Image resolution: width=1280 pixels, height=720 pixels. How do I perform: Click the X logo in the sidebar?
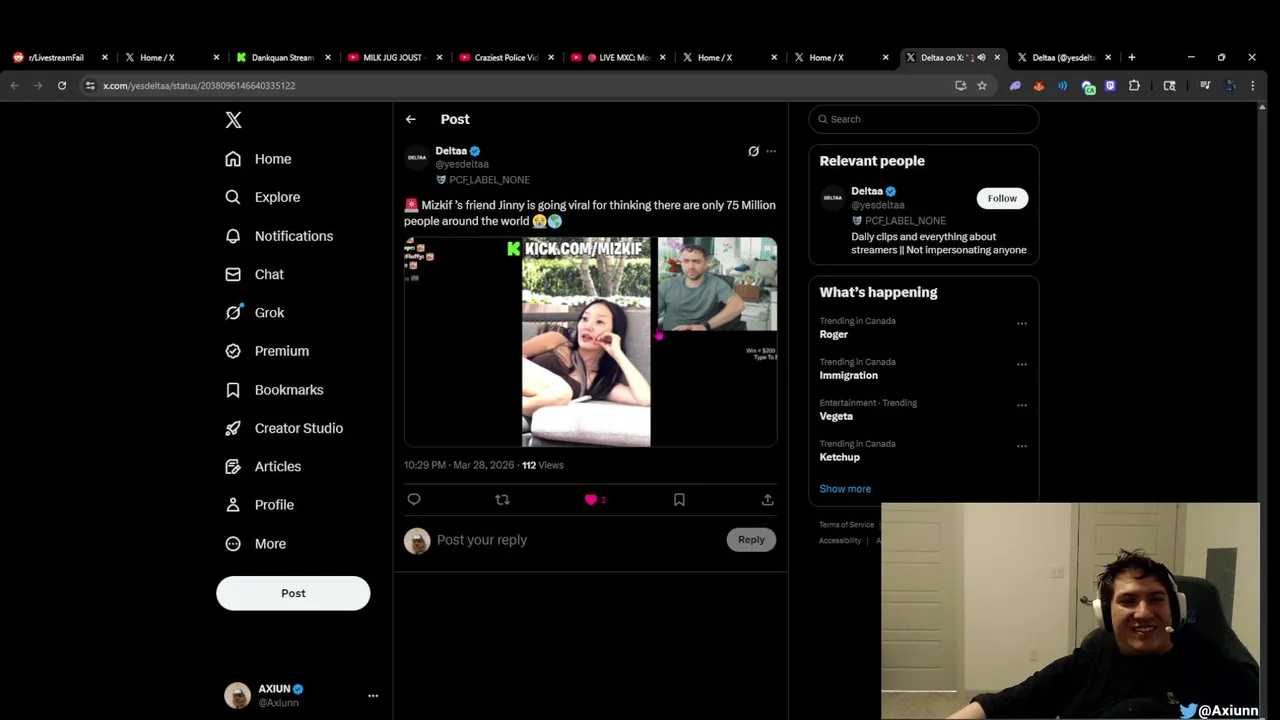click(x=233, y=120)
